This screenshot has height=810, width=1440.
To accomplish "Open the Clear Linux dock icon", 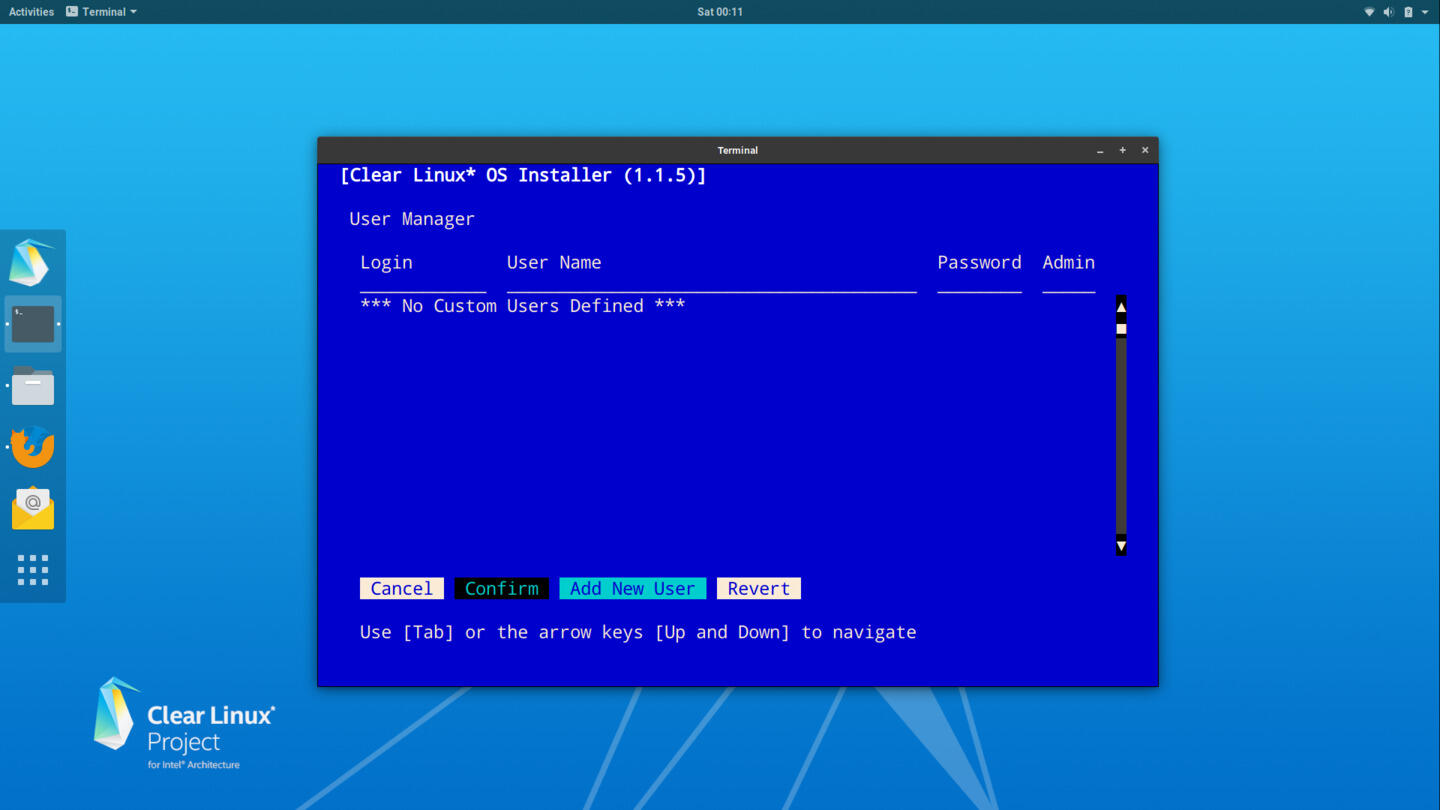I will coord(32,263).
